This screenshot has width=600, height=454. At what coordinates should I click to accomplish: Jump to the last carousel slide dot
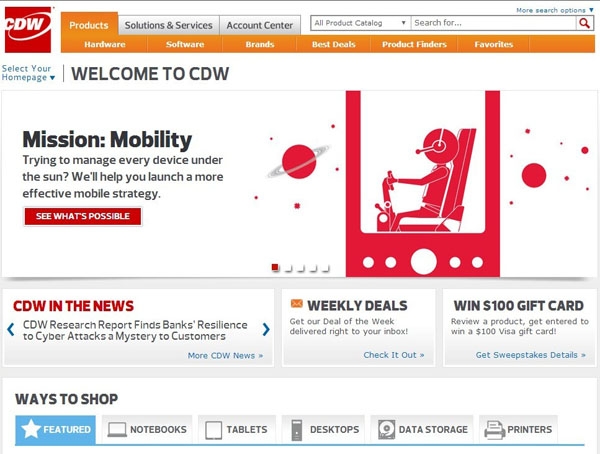325,268
